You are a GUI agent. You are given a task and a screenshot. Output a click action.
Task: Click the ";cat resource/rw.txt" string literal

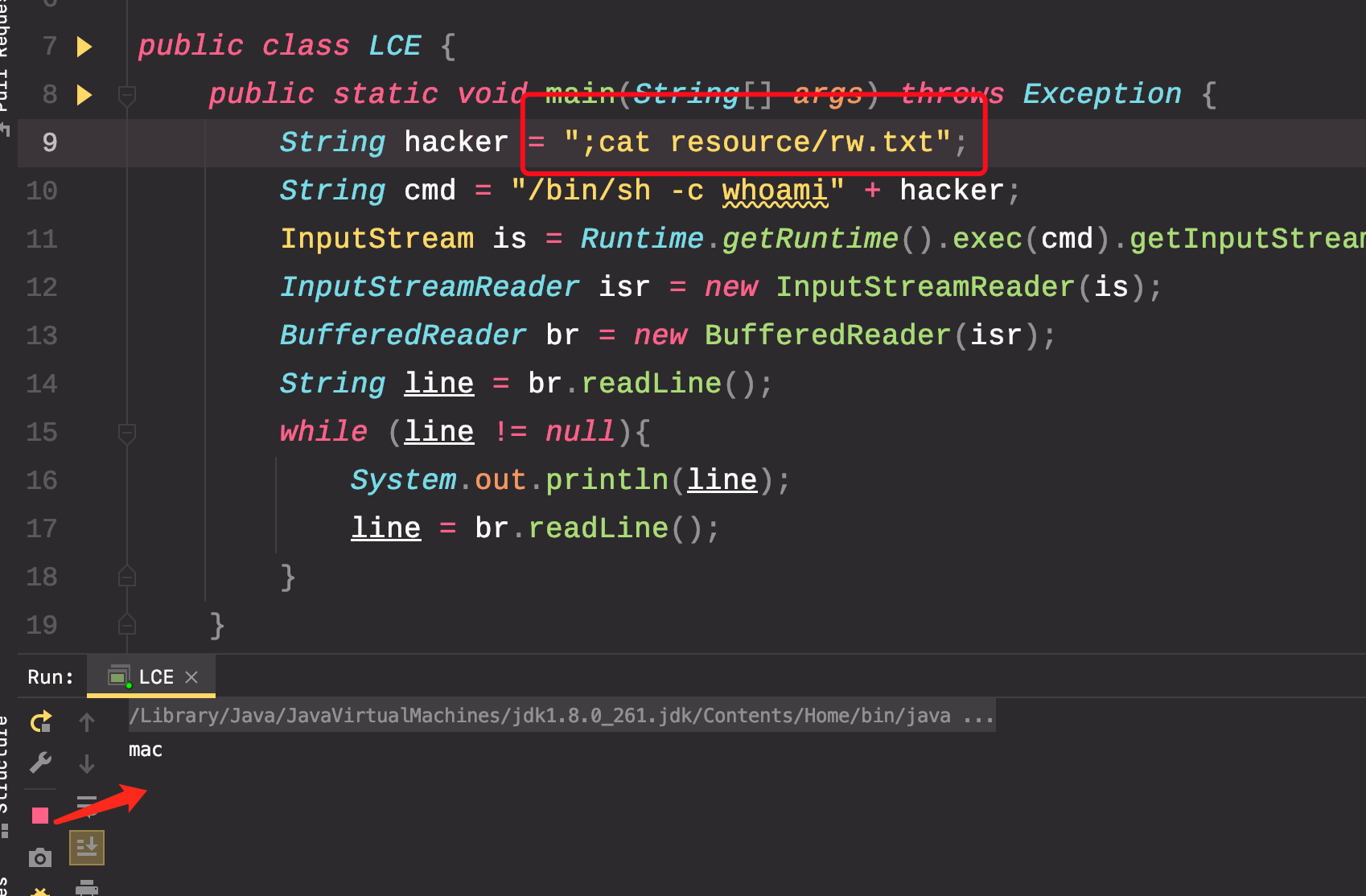pyautogui.click(x=758, y=142)
